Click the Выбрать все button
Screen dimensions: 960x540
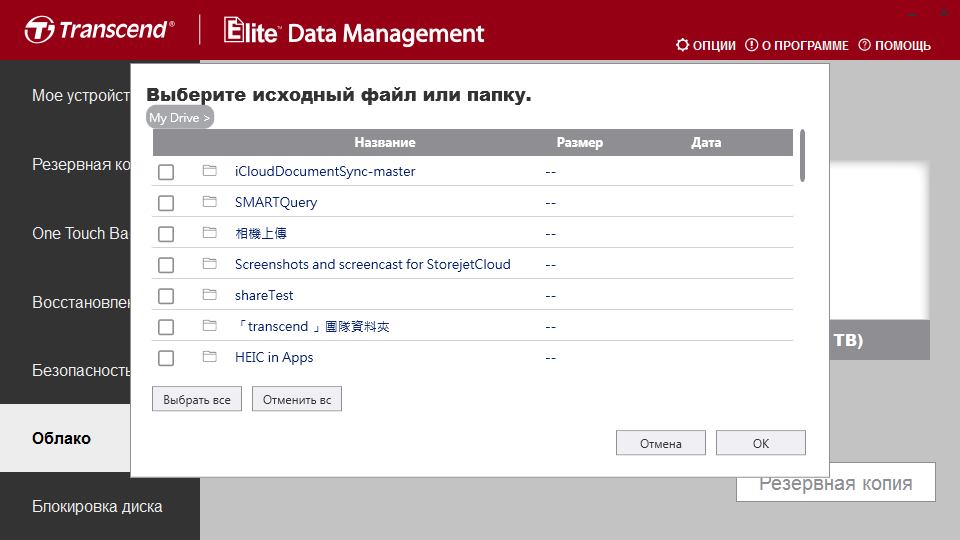[197, 399]
